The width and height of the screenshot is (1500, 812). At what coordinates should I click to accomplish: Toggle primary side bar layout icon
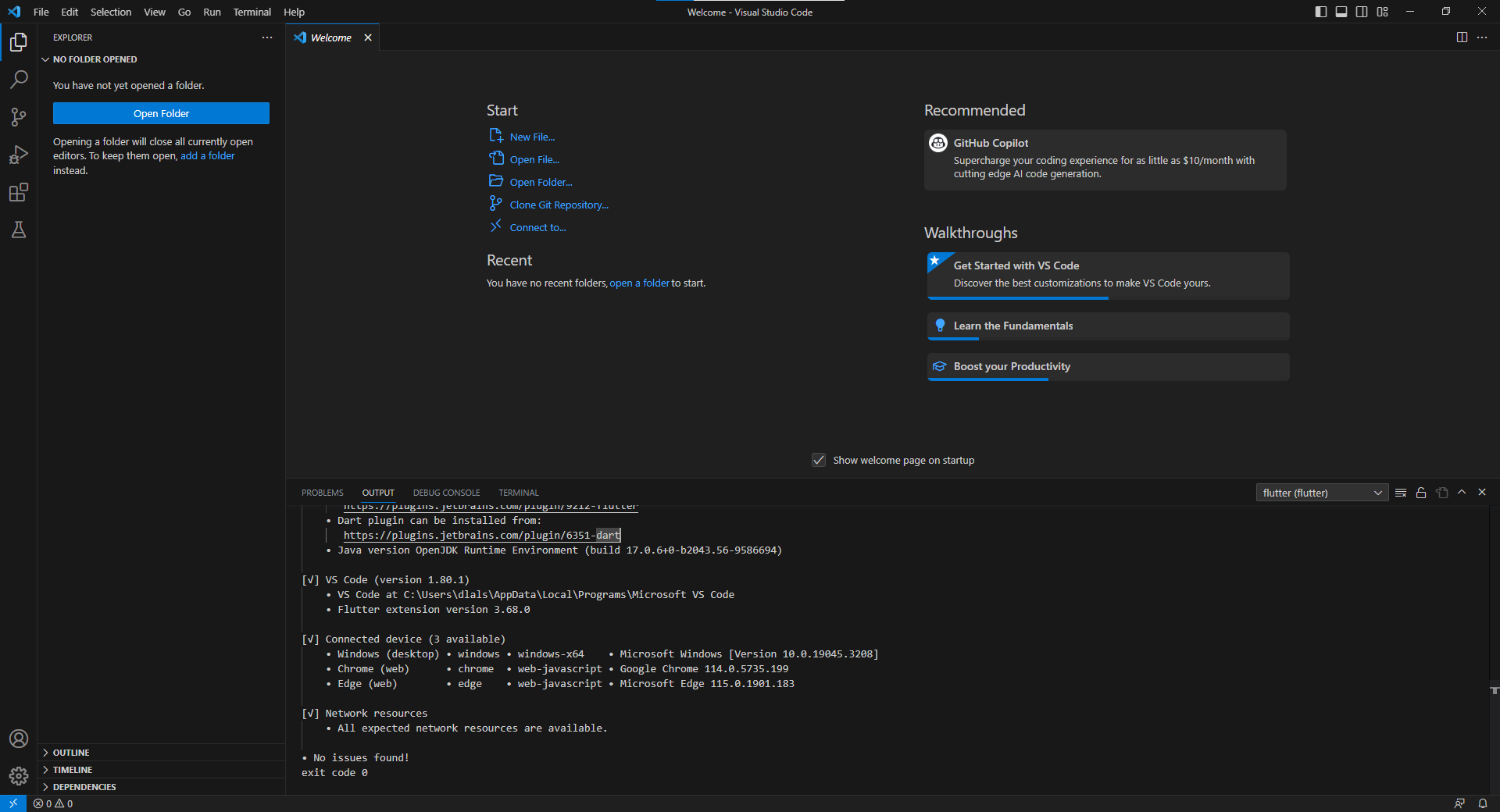[x=1321, y=12]
